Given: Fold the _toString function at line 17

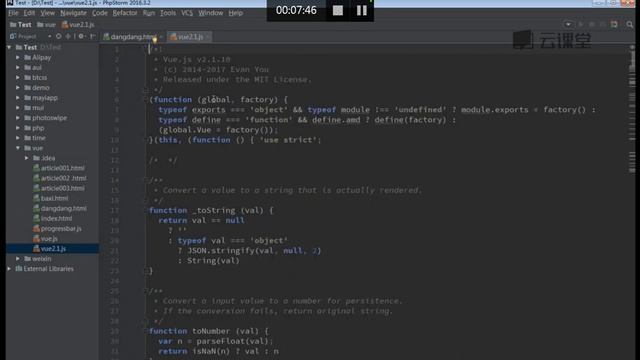Looking at the screenshot, I should click(145, 211).
